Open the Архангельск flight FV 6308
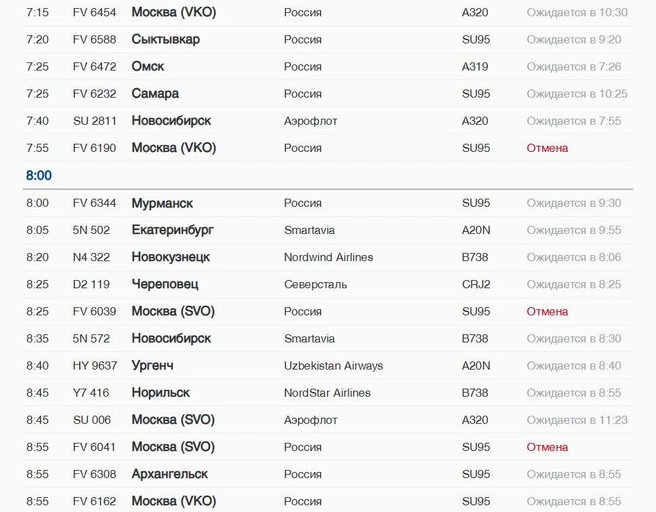656x512 pixels. (328, 474)
